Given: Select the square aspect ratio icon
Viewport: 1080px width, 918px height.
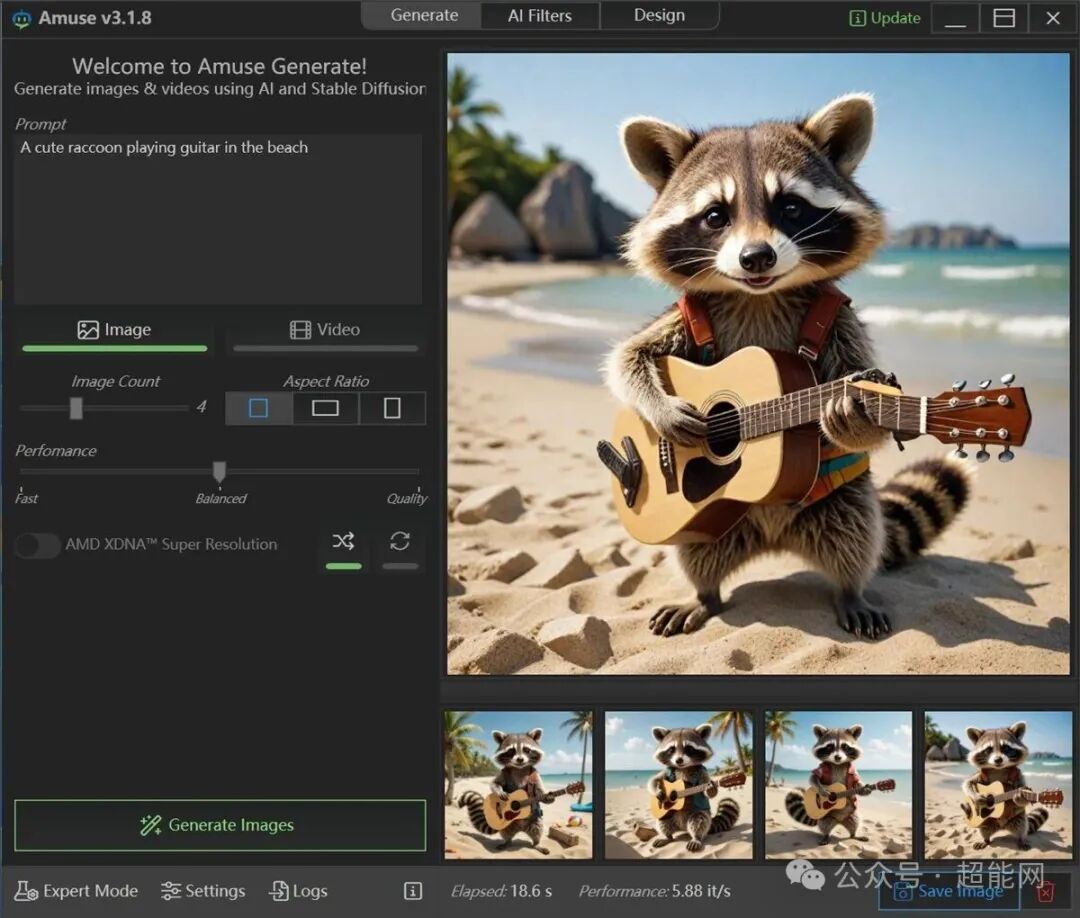Looking at the screenshot, I should tap(258, 408).
